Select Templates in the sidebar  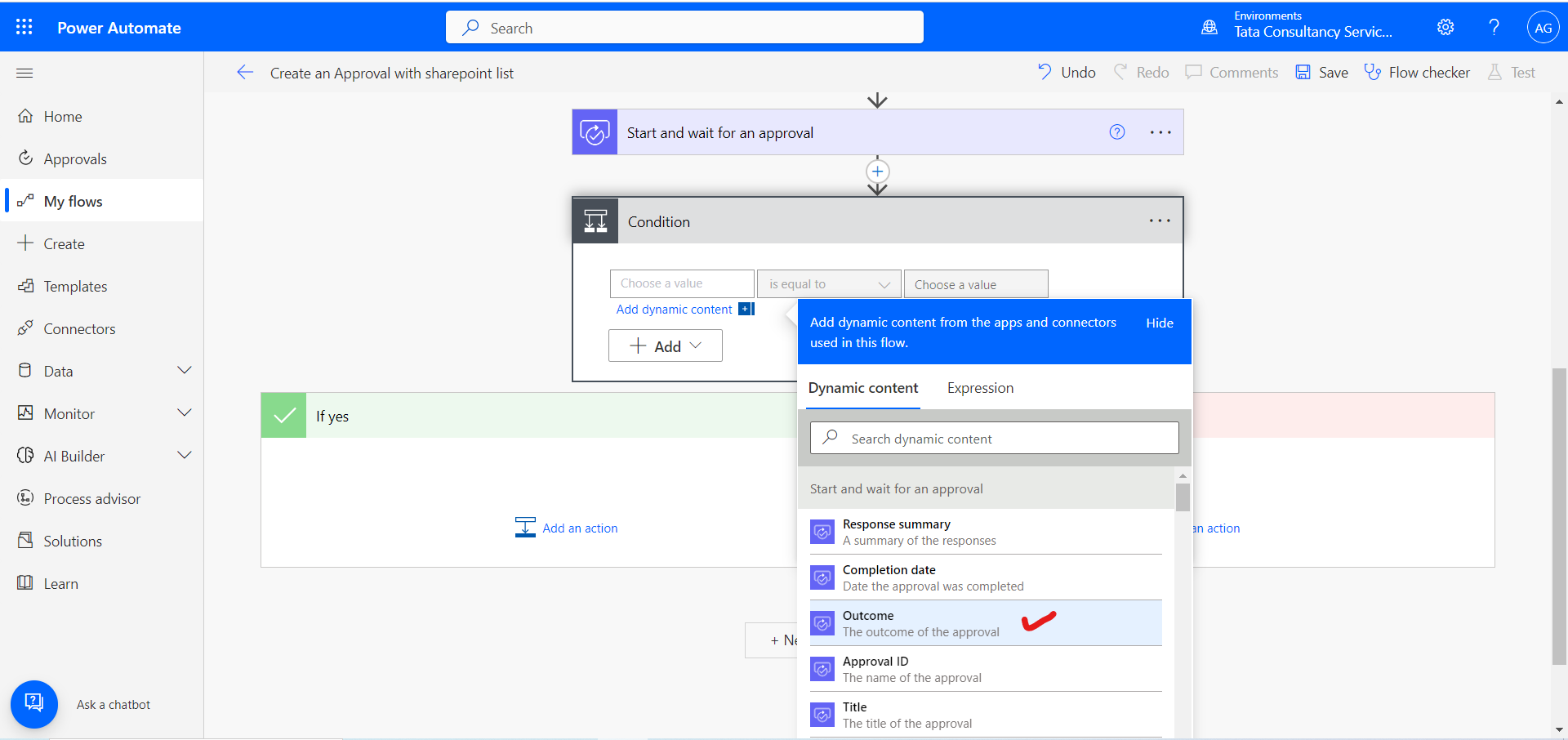click(75, 286)
